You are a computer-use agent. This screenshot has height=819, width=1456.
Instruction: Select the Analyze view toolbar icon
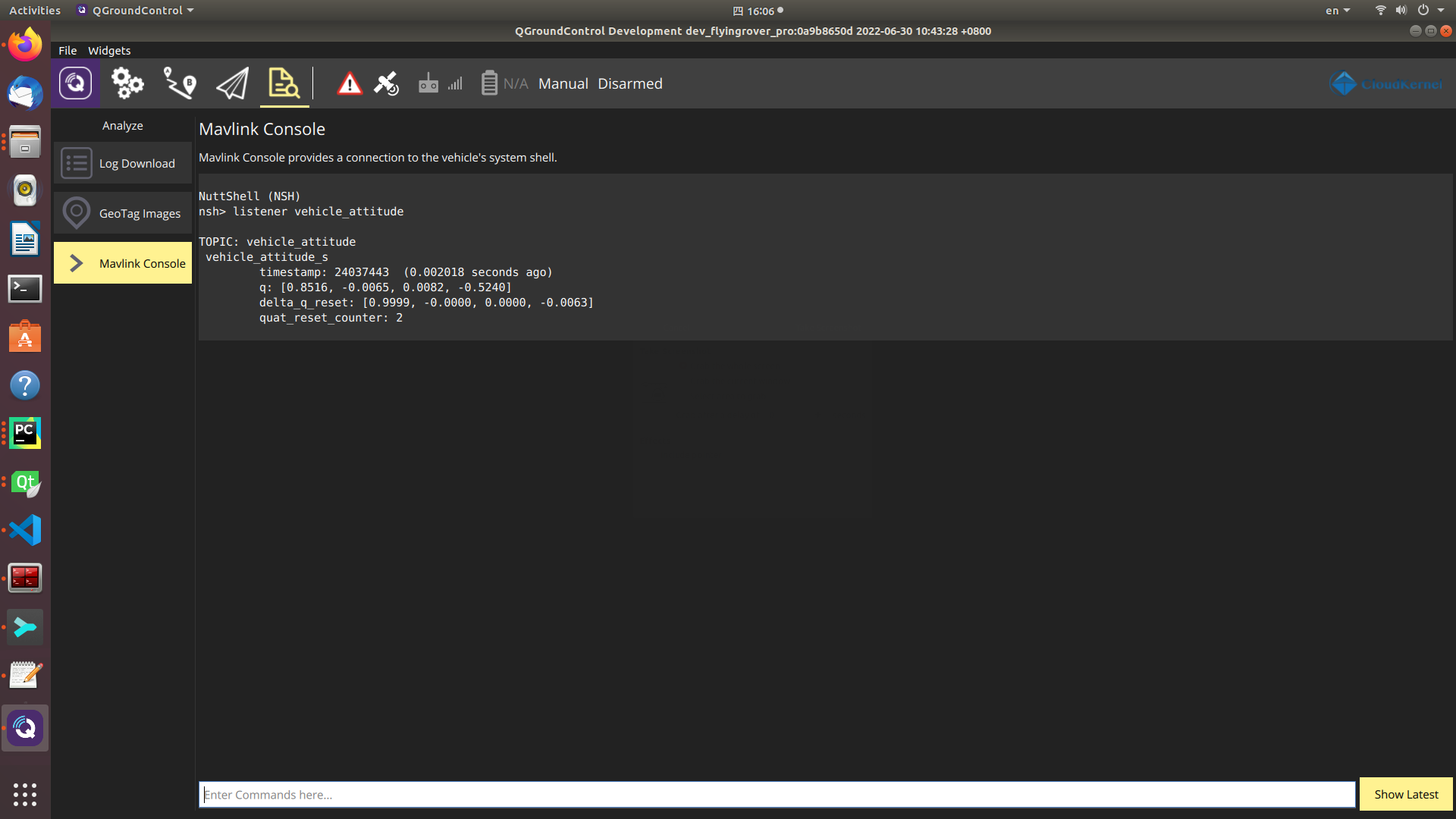tap(284, 83)
